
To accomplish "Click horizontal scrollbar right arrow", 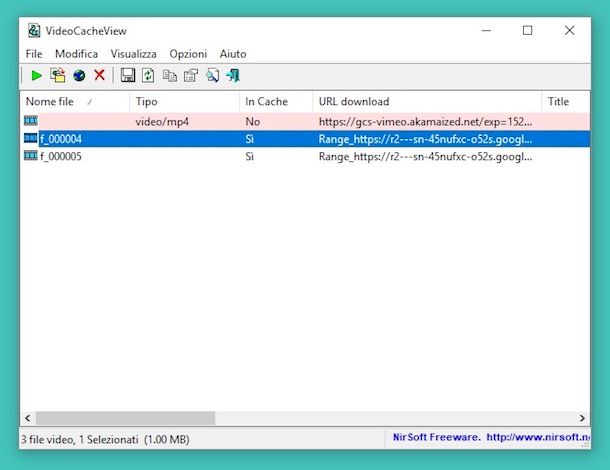I will (x=582, y=418).
